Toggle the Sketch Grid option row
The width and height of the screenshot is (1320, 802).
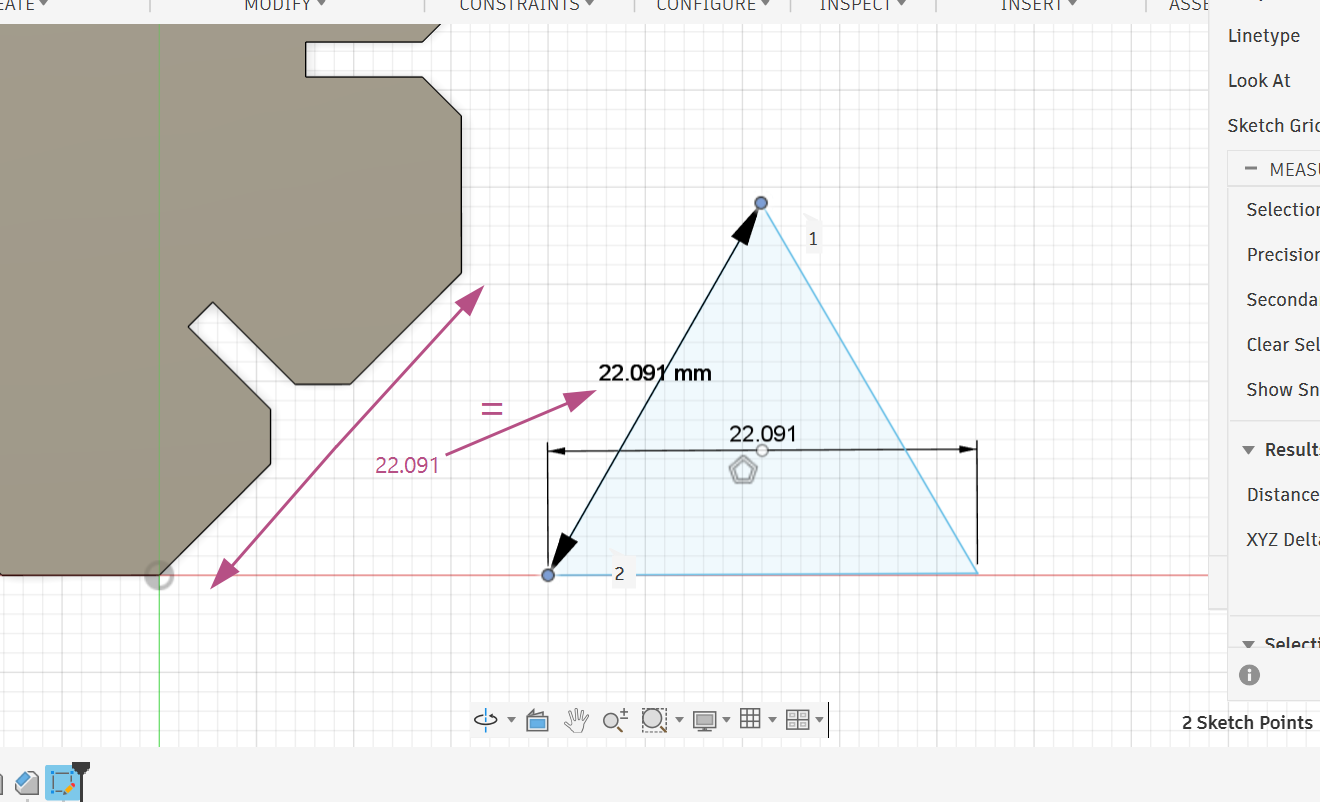coord(1273,126)
